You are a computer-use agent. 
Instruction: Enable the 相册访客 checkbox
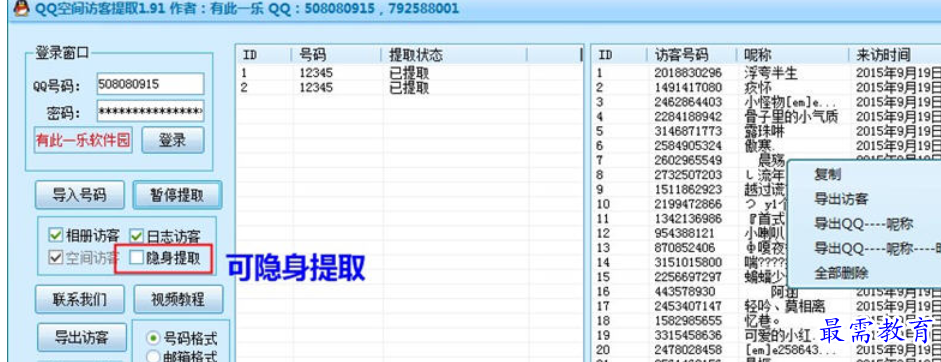coord(55,235)
